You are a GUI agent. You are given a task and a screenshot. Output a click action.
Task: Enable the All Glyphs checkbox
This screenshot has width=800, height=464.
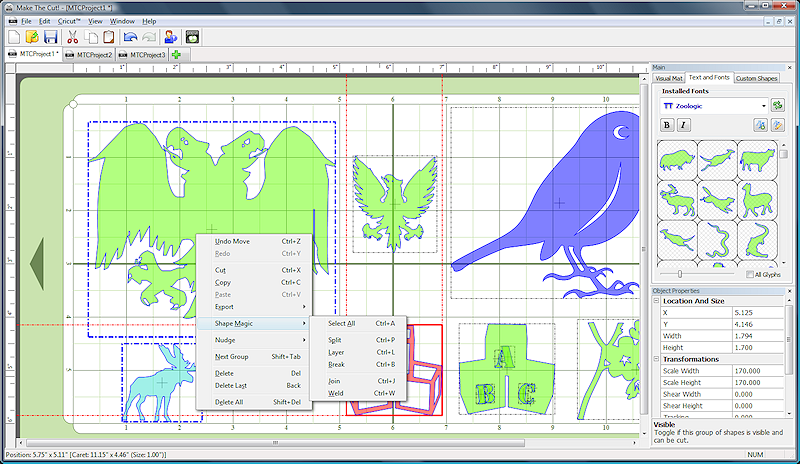(751, 274)
